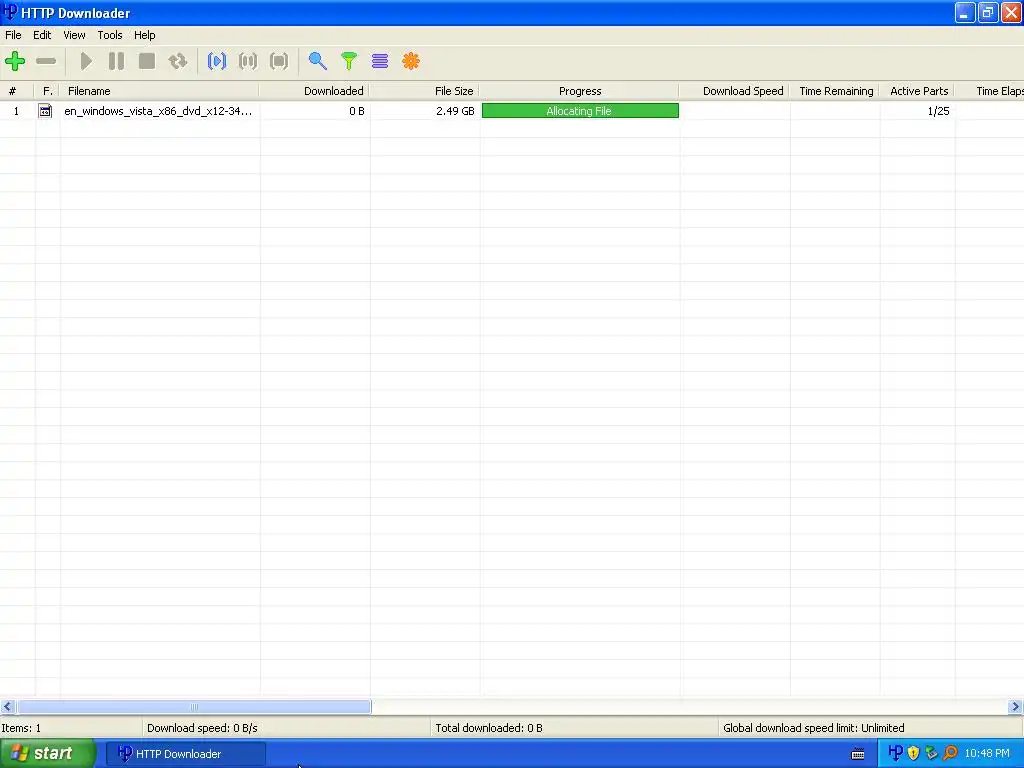1024x768 pixels.
Task: Click the Stop All downloads icon
Action: pos(279,61)
